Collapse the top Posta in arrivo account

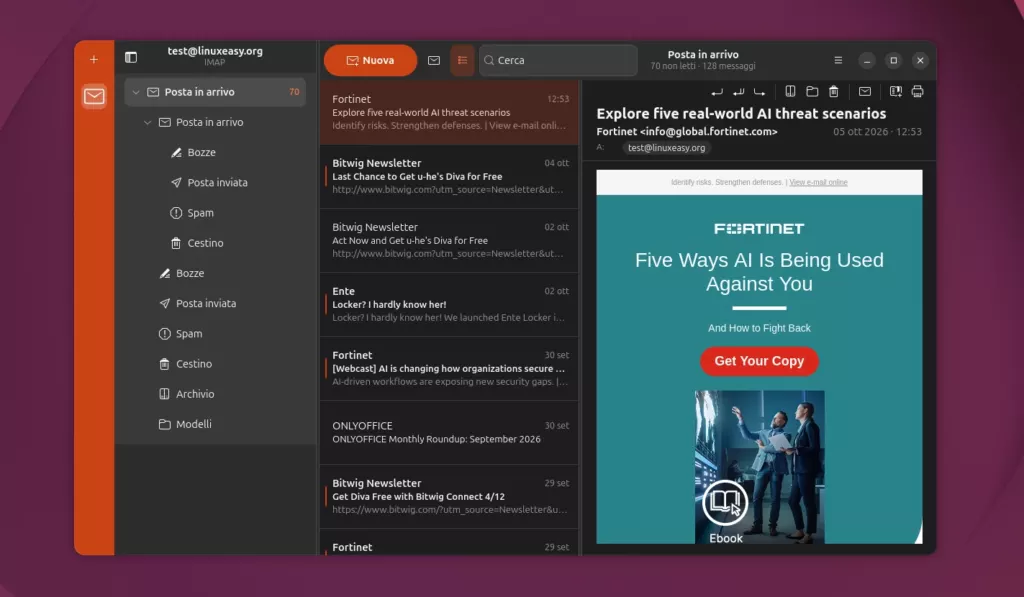click(x=135, y=92)
